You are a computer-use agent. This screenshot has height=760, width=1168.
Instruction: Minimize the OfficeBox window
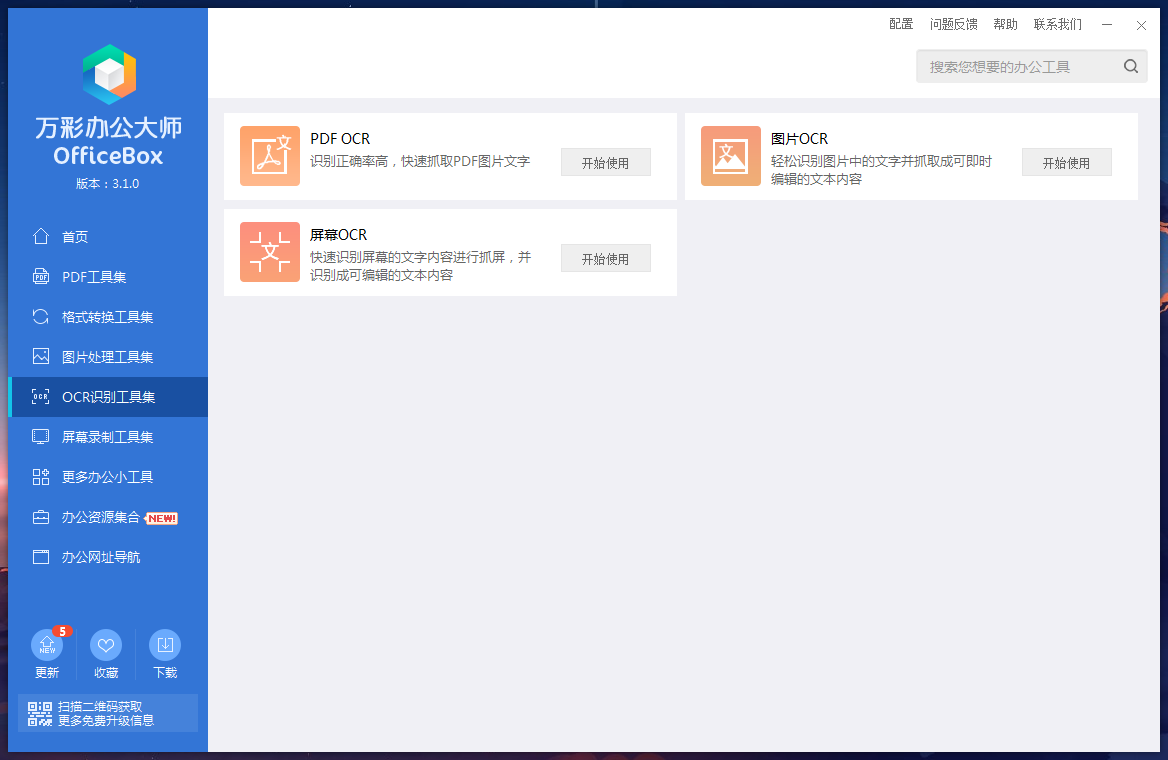[1107, 25]
